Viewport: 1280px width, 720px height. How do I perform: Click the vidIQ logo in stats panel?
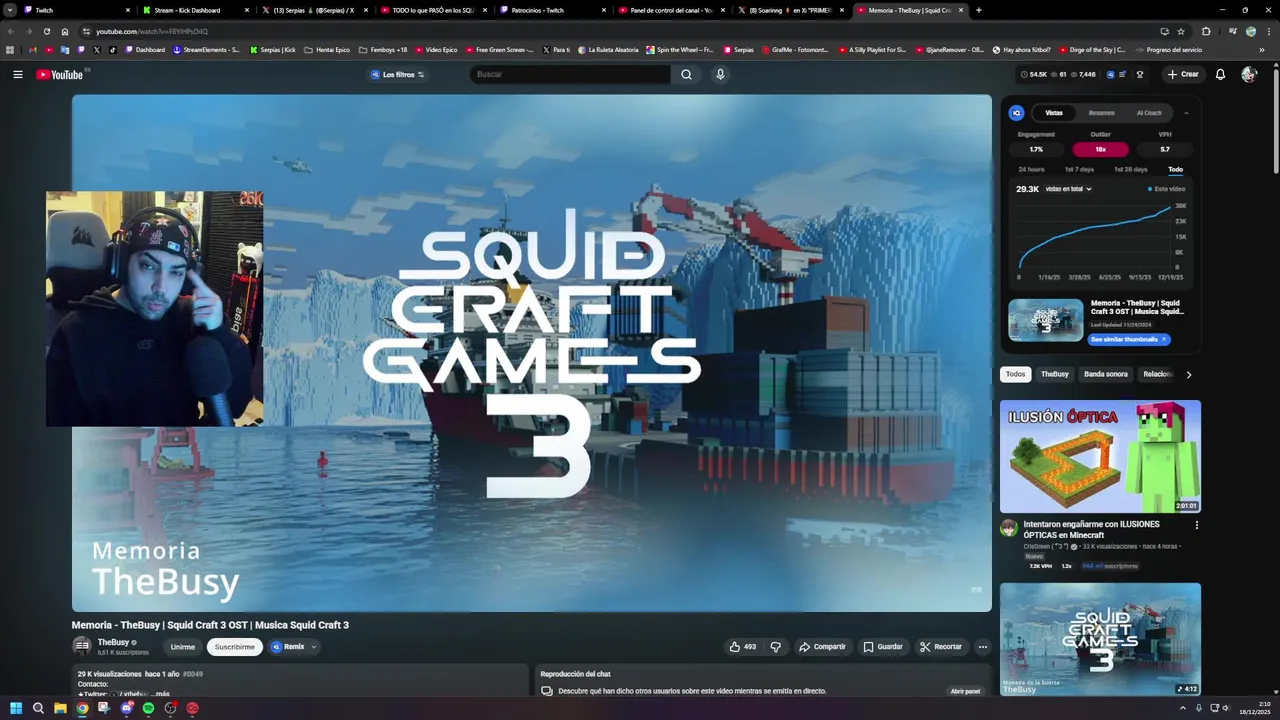point(1016,113)
